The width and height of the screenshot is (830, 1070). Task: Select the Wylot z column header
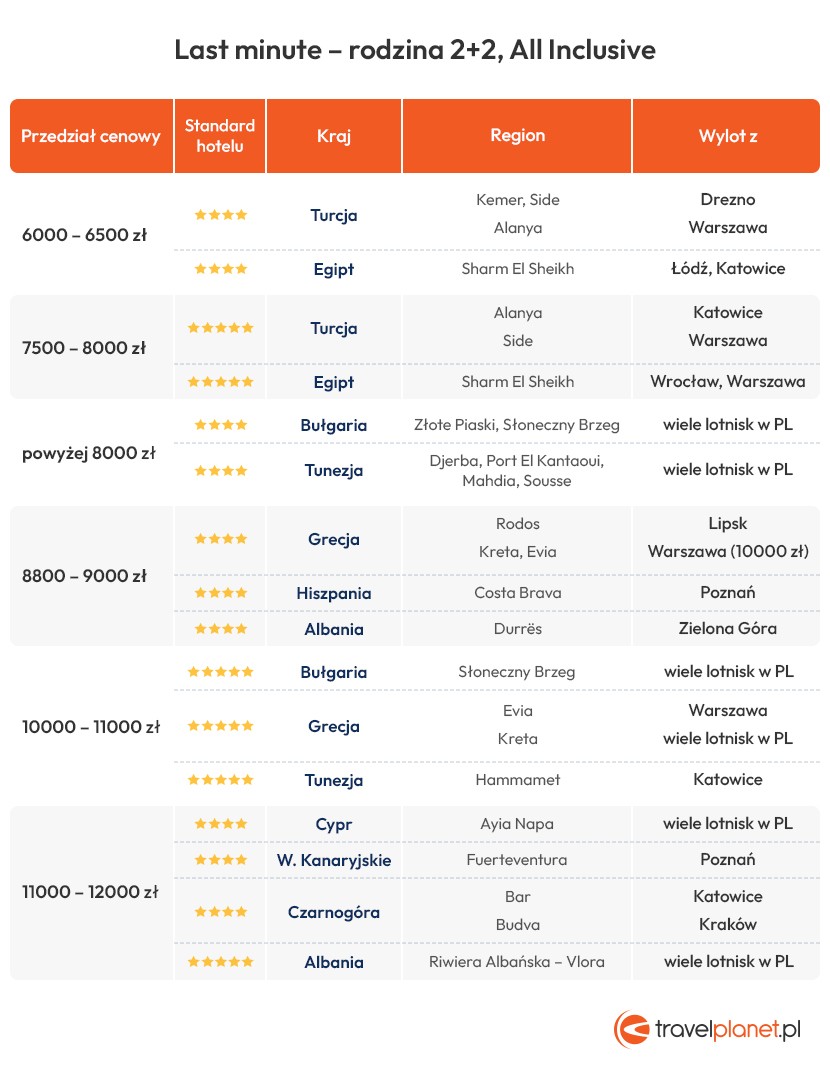tap(726, 136)
